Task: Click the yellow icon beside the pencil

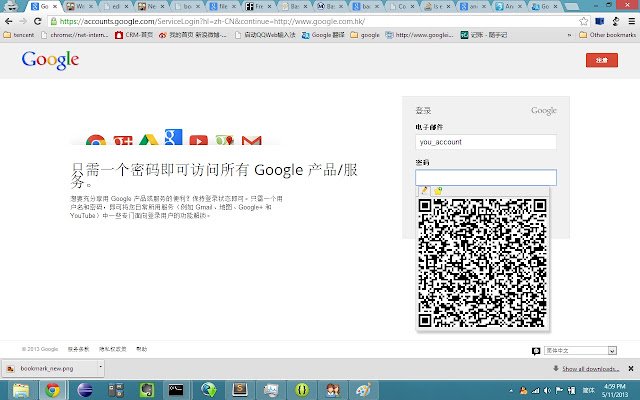Action: (x=438, y=191)
